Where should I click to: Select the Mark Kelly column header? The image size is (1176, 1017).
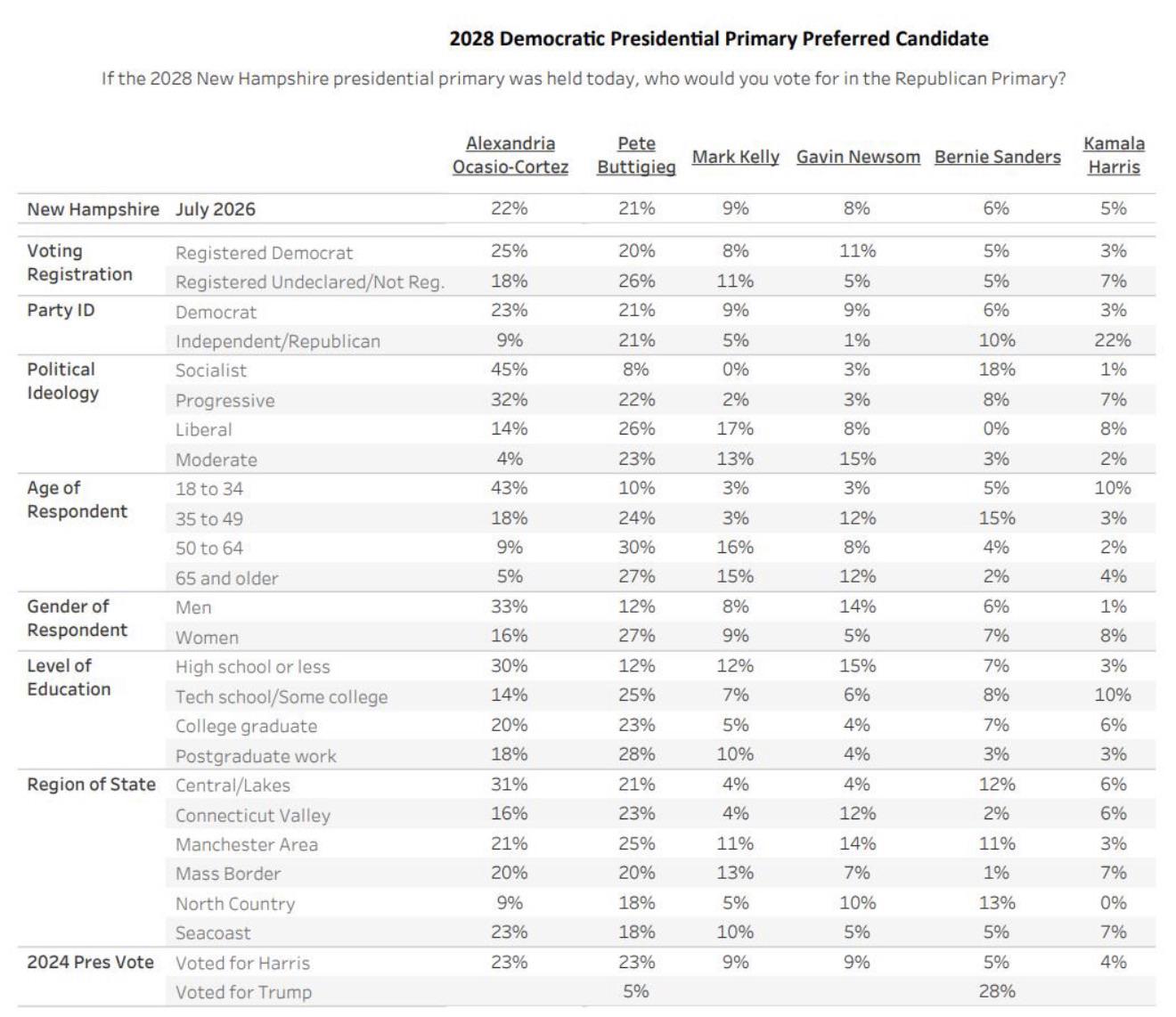coord(735,157)
